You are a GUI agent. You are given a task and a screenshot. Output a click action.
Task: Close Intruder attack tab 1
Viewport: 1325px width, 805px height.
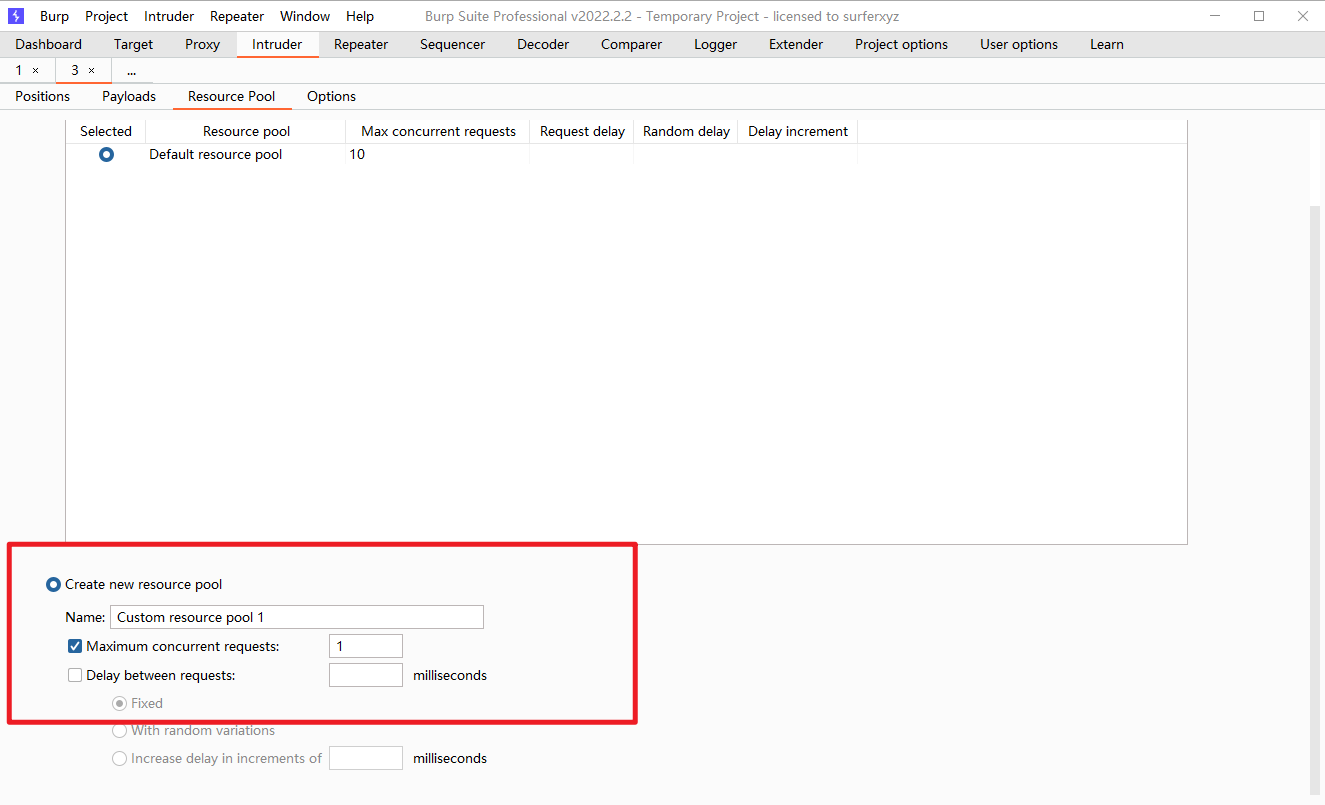(36, 71)
